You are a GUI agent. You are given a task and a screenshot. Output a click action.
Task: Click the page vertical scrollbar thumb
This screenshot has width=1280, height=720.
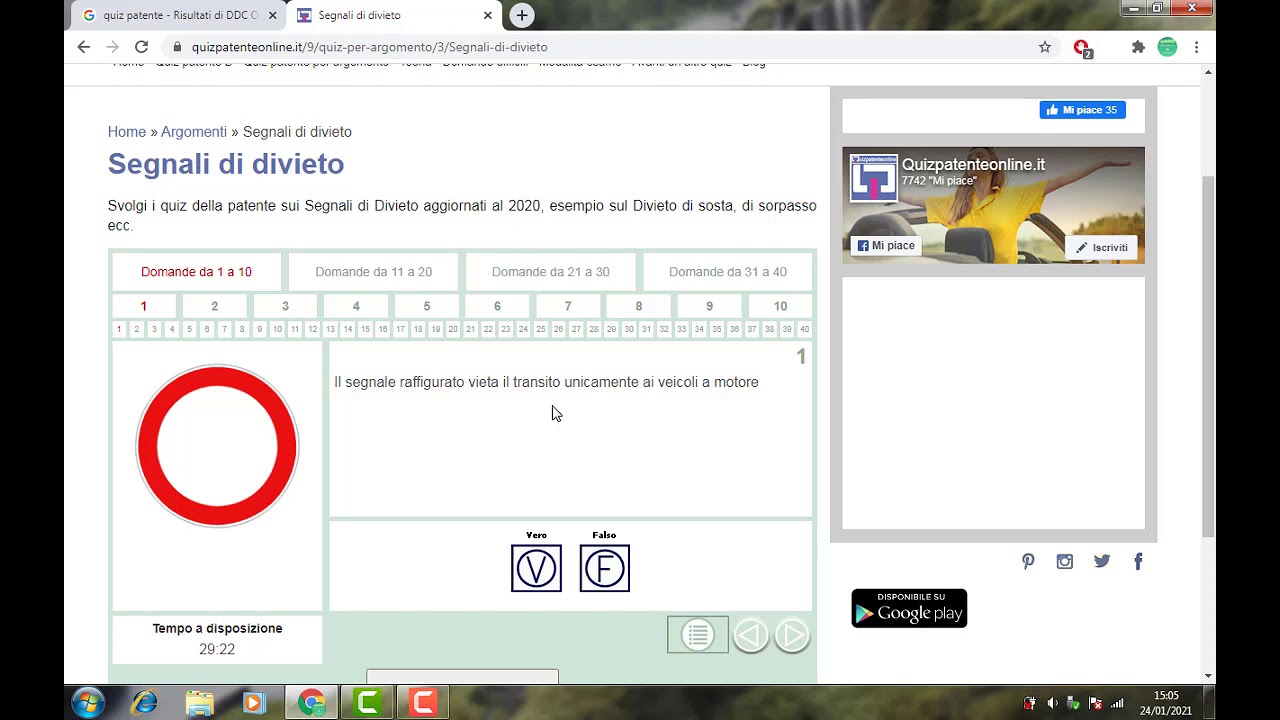[1209, 355]
